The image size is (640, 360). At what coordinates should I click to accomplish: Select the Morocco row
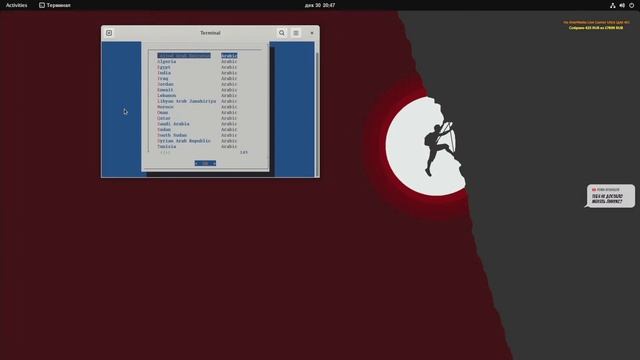(x=197, y=107)
